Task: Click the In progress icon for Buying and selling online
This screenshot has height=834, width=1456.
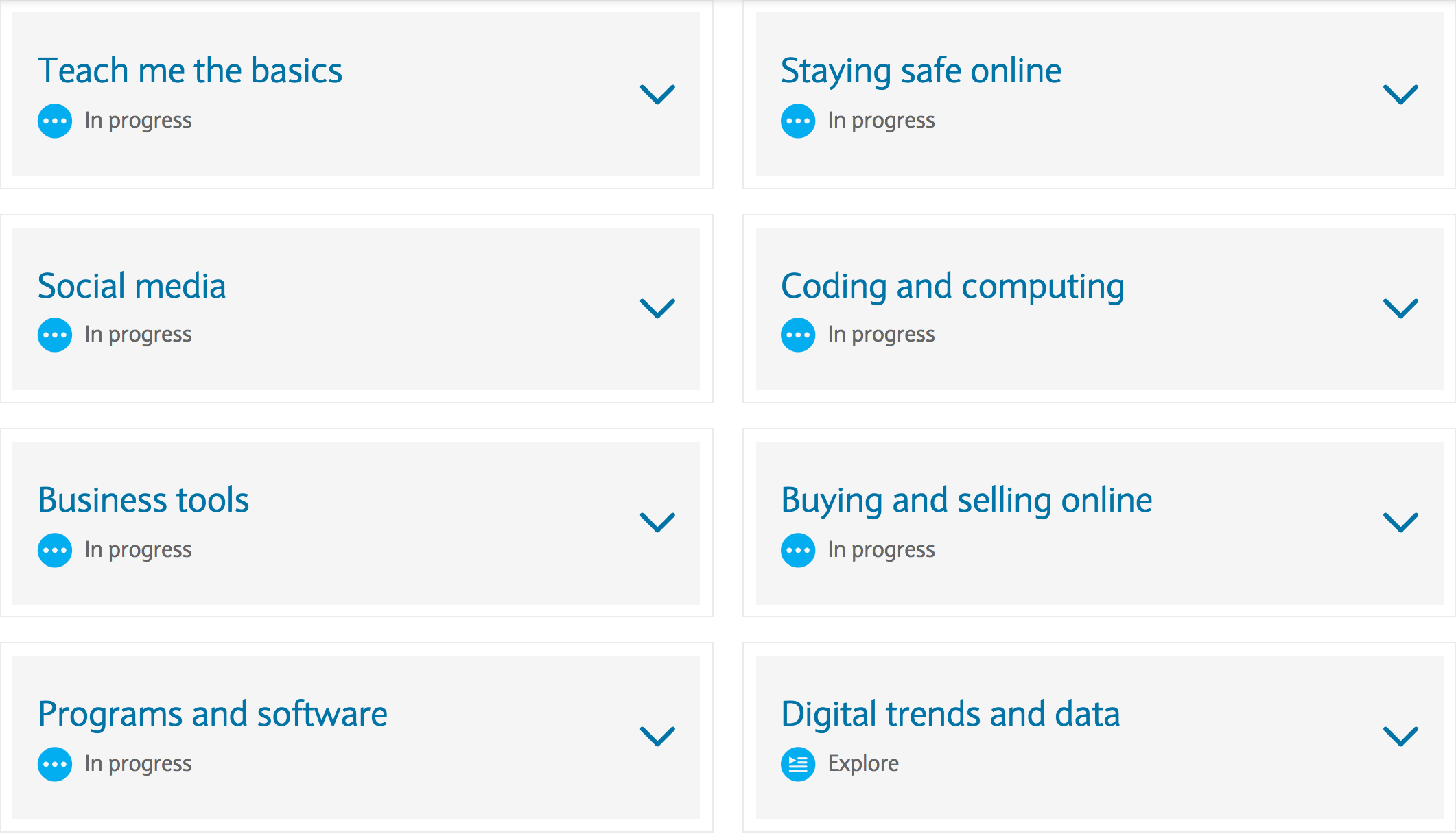Action: pyautogui.click(x=798, y=549)
